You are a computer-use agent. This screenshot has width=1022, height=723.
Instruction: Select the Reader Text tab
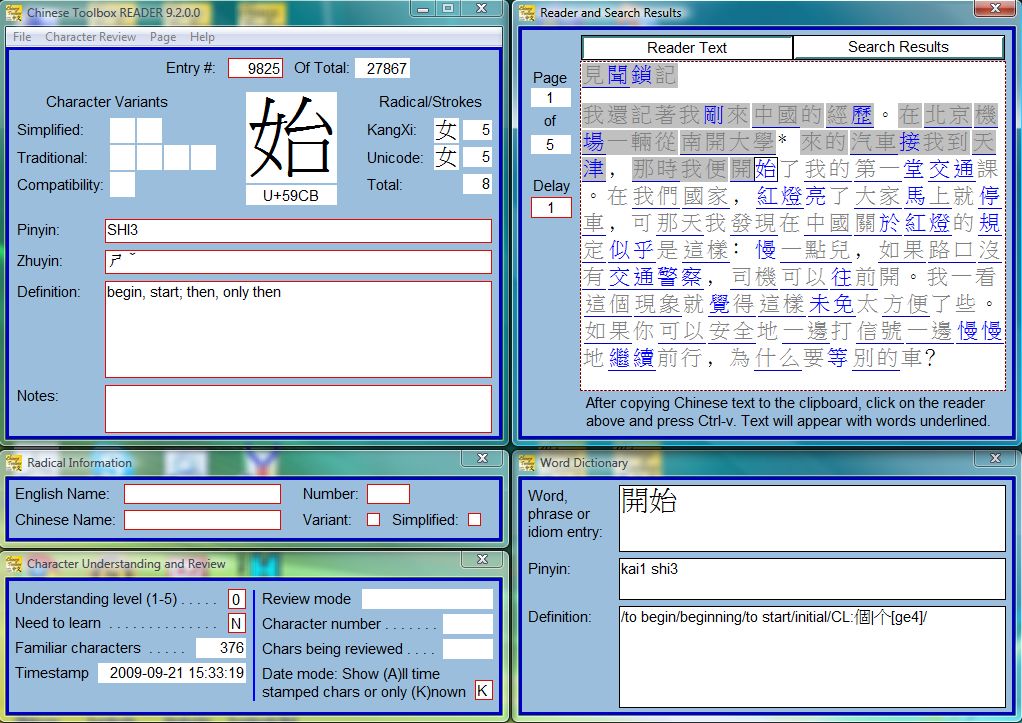687,47
